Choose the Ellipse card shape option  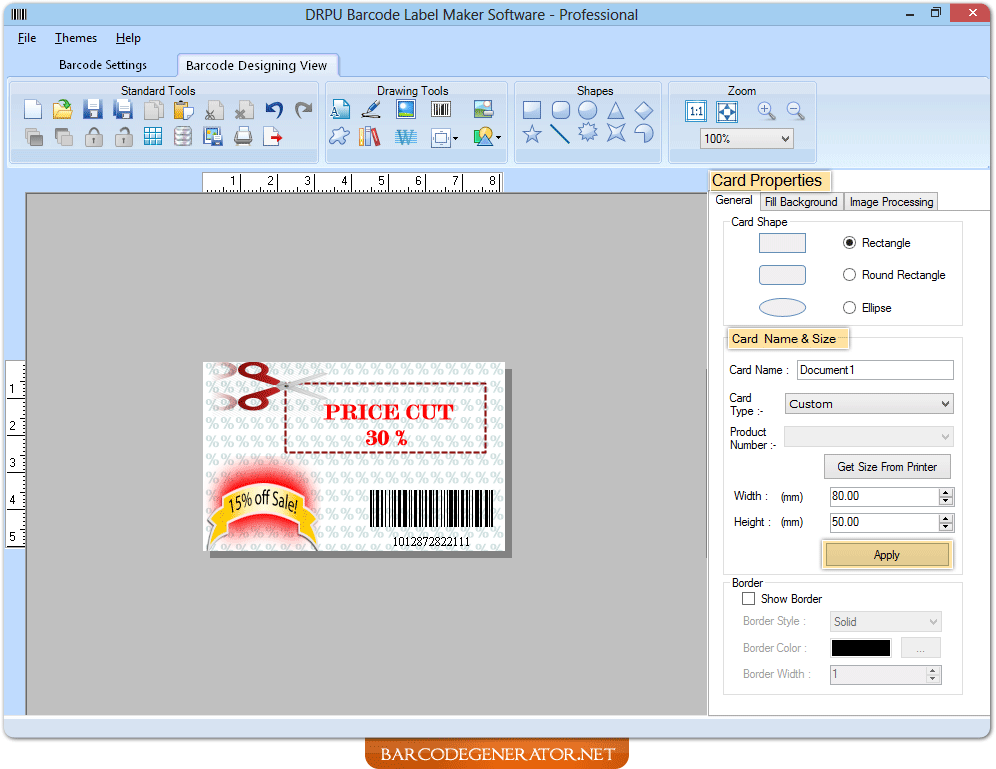coord(849,307)
